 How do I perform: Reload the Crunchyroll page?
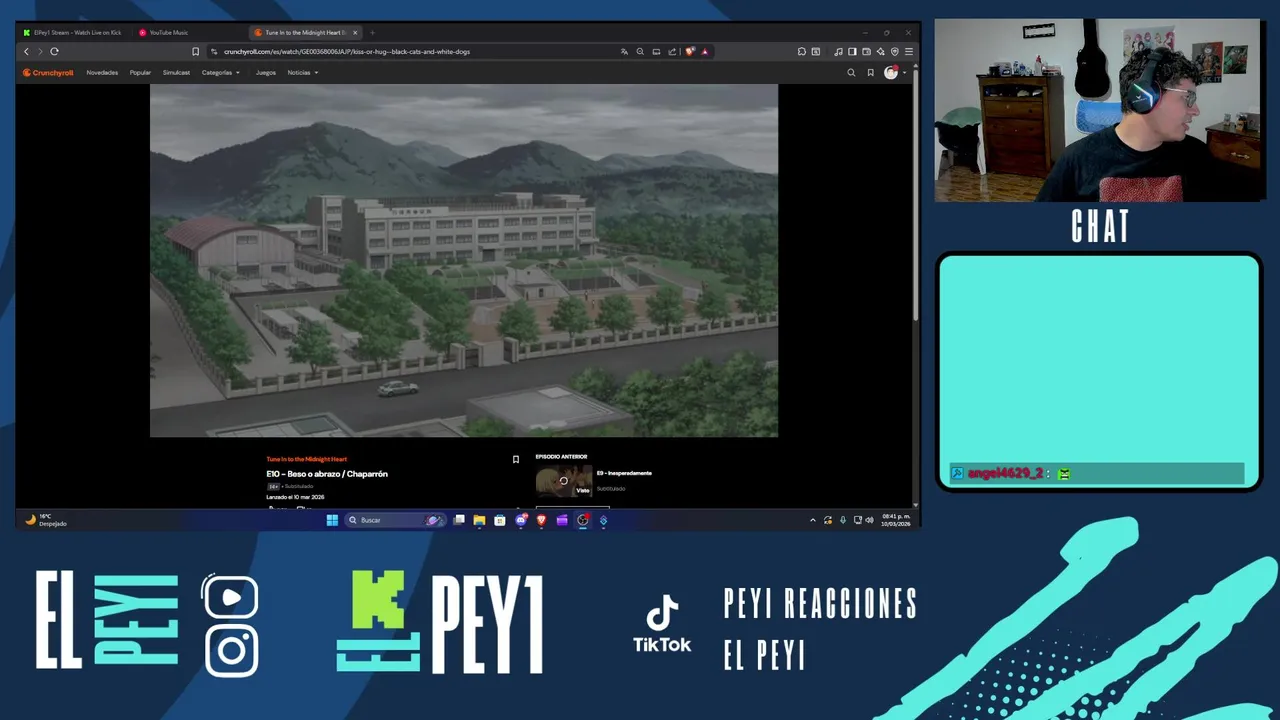pyautogui.click(x=54, y=51)
